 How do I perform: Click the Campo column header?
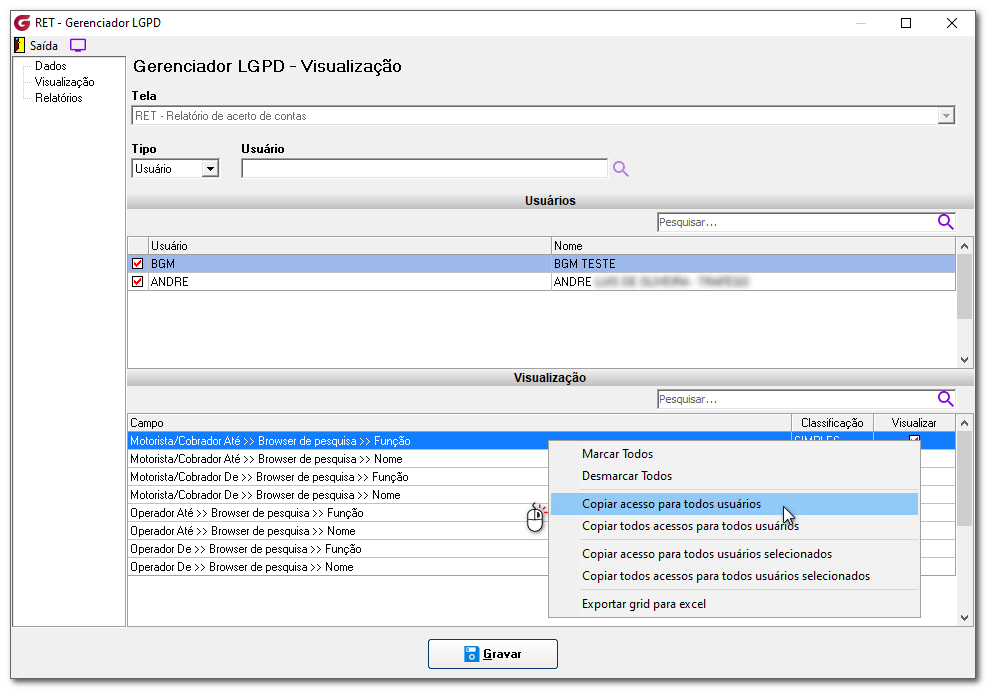(460, 423)
